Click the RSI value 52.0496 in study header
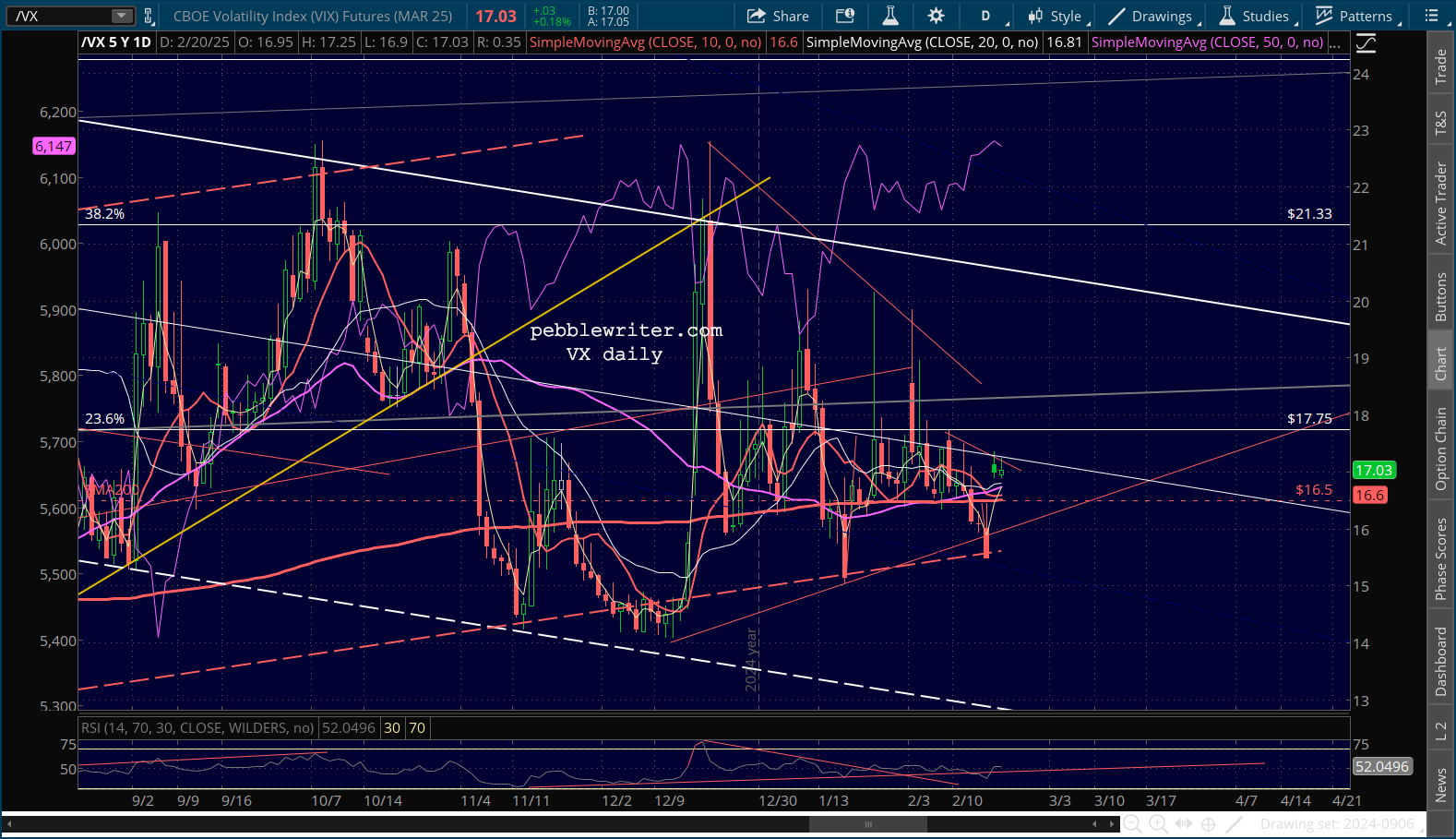This screenshot has width=1456, height=839. (x=349, y=728)
